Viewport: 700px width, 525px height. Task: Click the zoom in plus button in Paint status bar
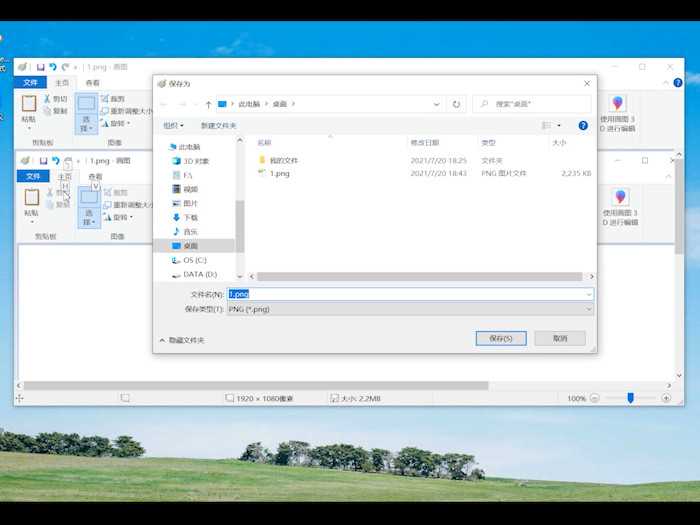click(665, 398)
